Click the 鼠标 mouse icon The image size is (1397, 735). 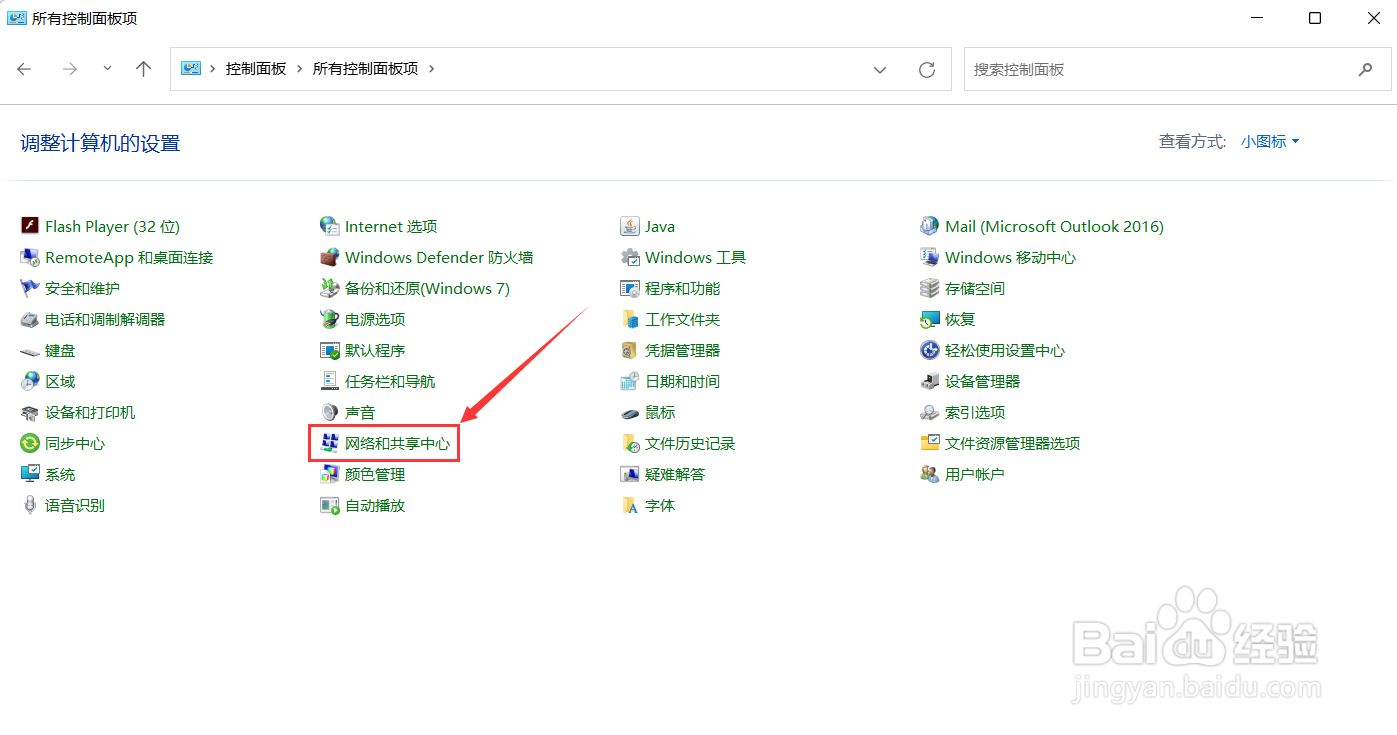[630, 413]
